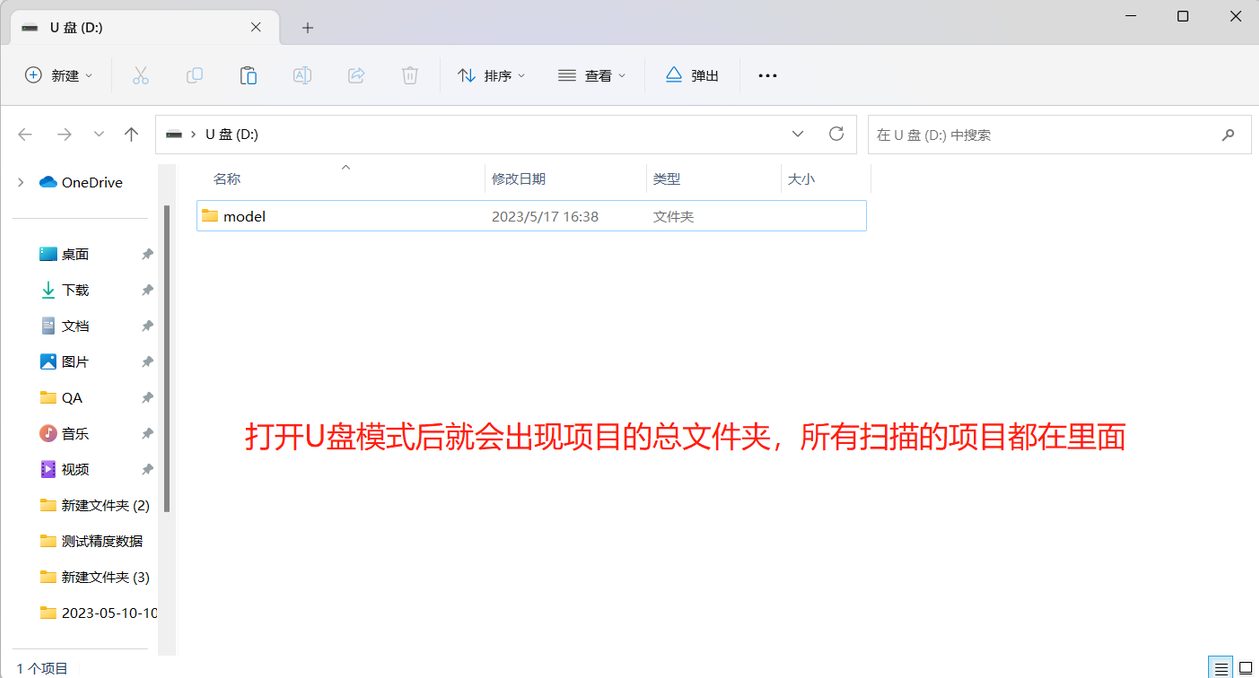This screenshot has width=1259, height=678.
Task: Go up one folder level
Action: click(131, 134)
